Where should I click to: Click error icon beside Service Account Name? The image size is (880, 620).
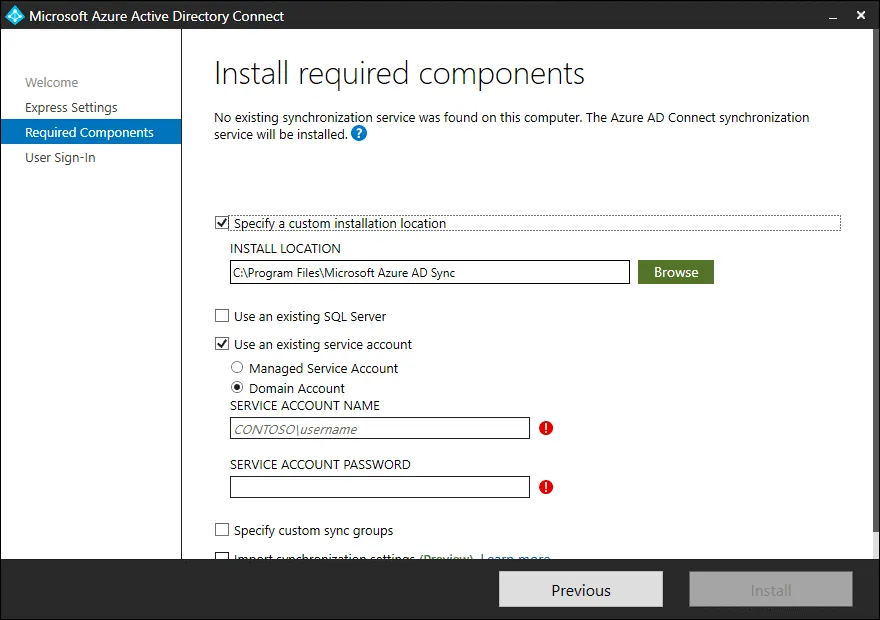(x=546, y=428)
